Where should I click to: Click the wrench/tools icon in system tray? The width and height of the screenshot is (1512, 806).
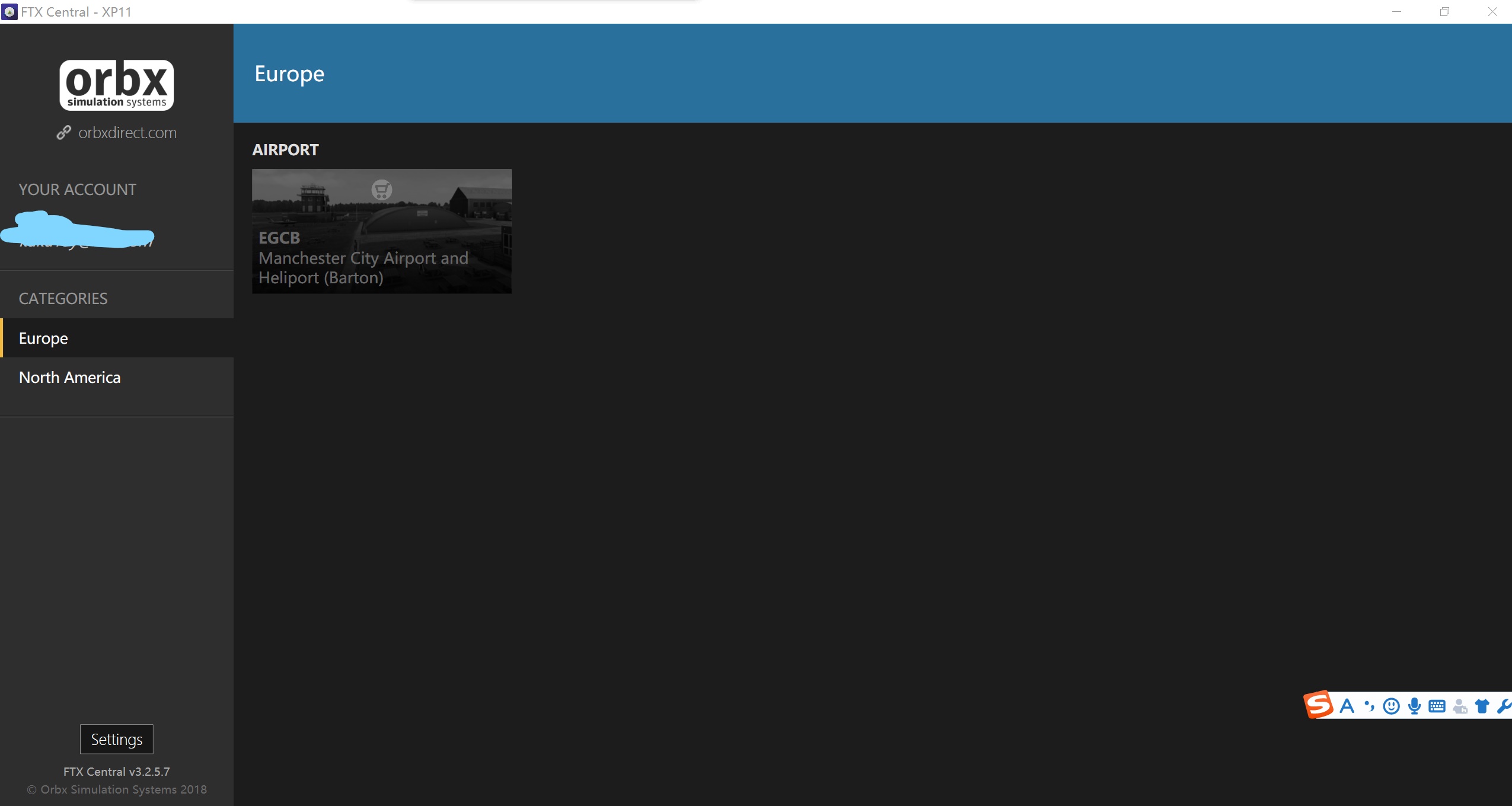tap(1504, 705)
